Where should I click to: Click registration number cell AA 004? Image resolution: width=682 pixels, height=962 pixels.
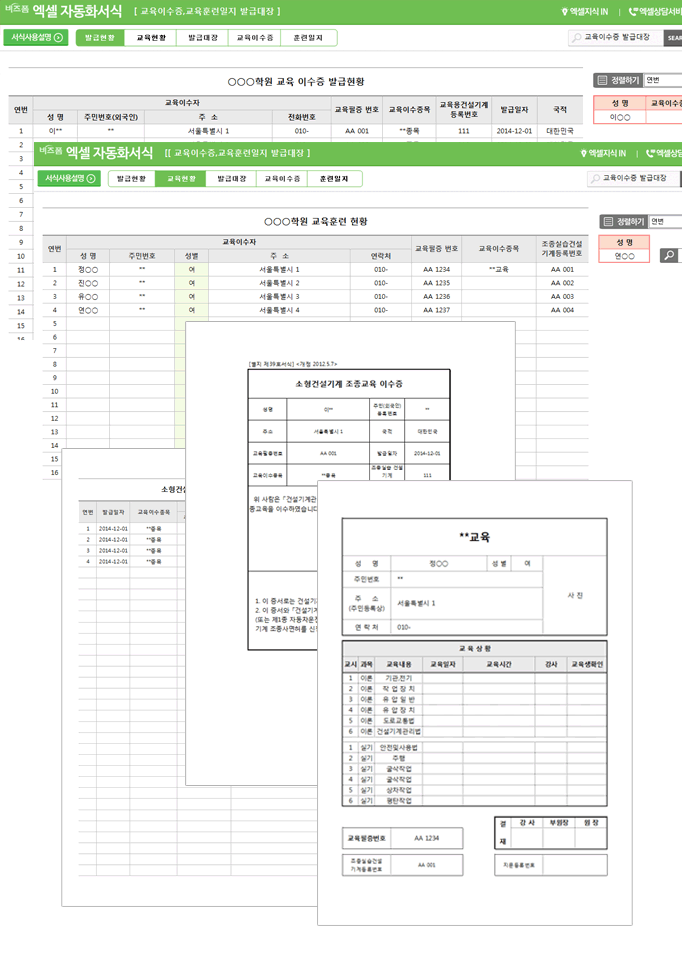pos(562,310)
